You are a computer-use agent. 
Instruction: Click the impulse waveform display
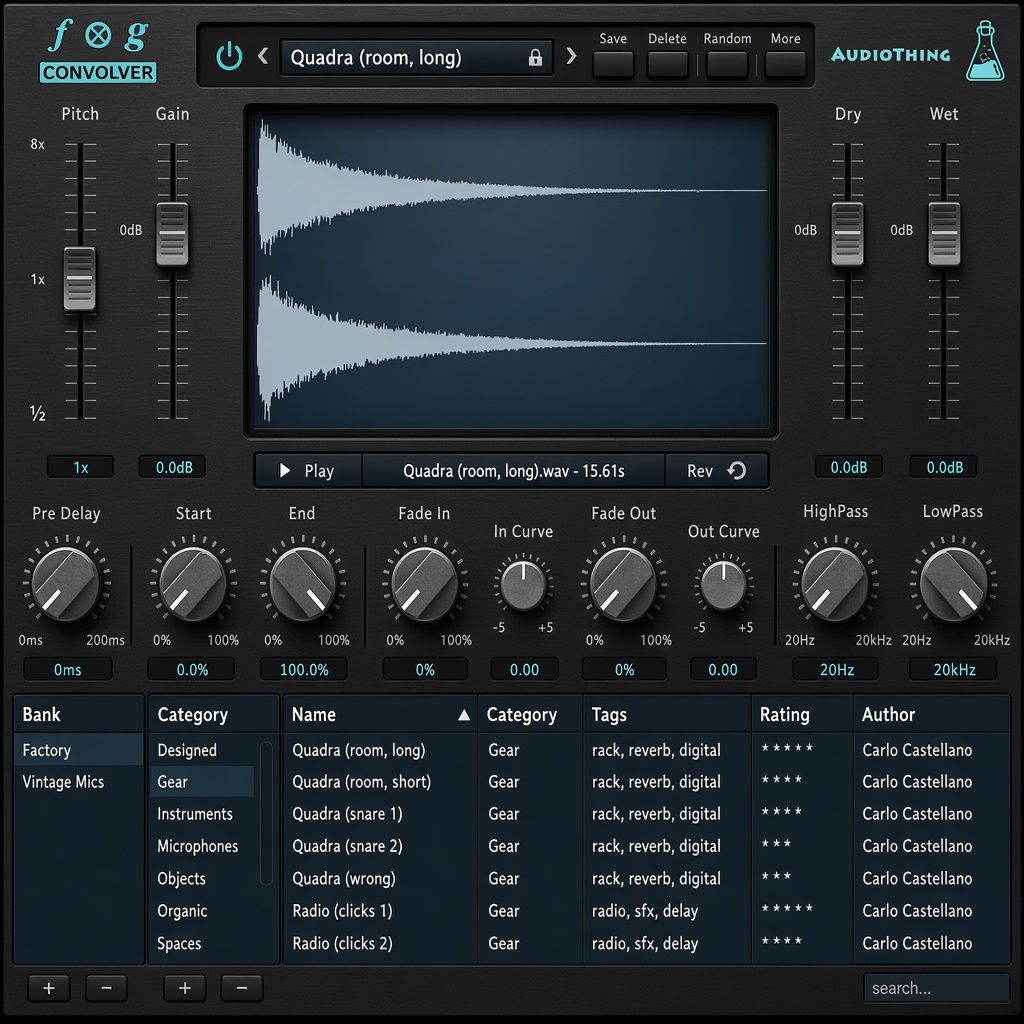pos(511,270)
